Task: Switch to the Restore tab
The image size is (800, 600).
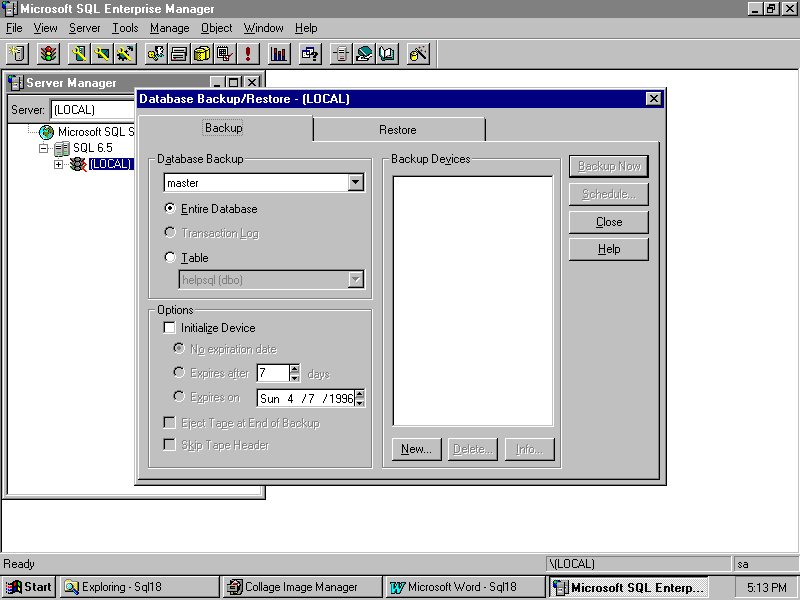Action: (x=398, y=130)
